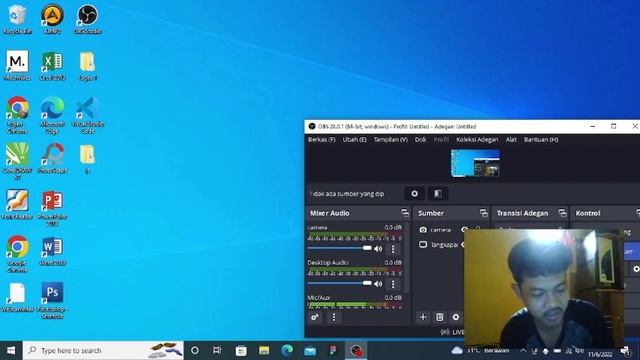Open PhotoScape desktop shortcut
This screenshot has width=640, height=360.
click(52, 158)
